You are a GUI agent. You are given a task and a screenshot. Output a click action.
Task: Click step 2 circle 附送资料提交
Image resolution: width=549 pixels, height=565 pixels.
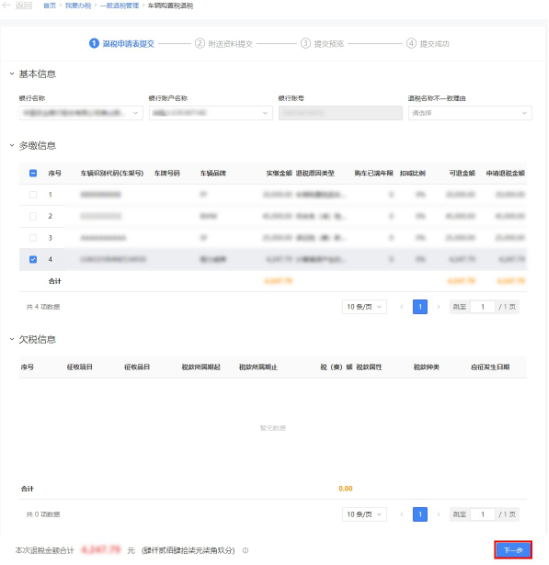[x=200, y=44]
